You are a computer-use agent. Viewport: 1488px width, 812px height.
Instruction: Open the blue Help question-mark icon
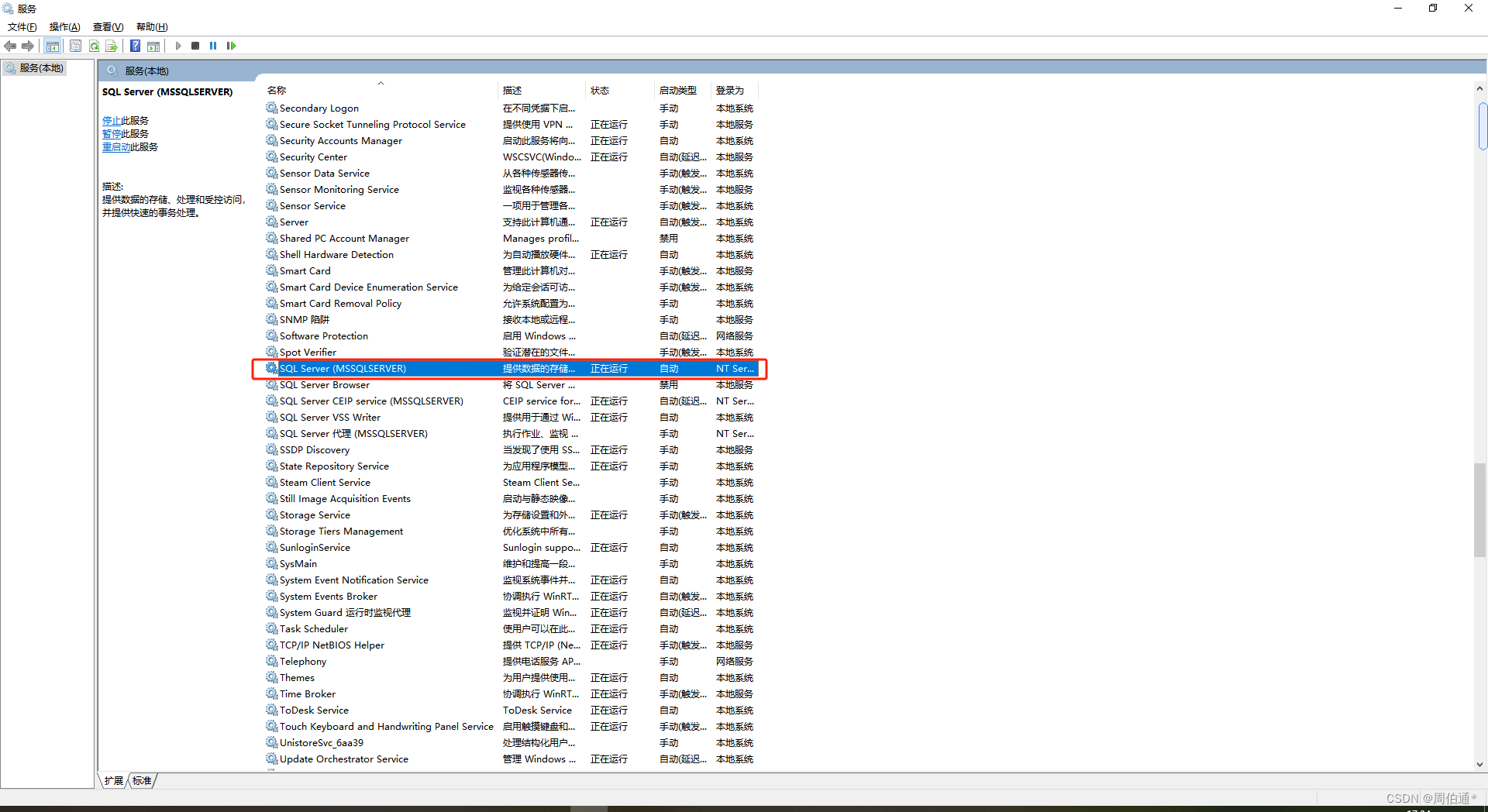pos(135,46)
